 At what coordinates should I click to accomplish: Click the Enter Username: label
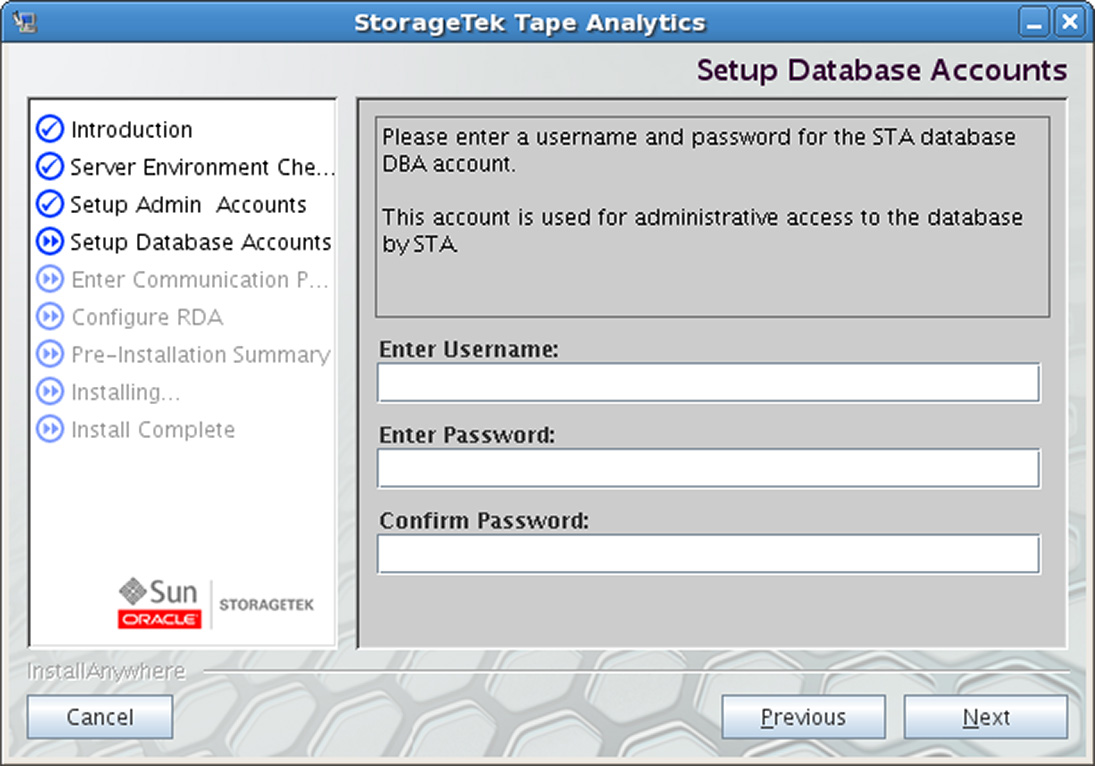pyautogui.click(x=469, y=349)
